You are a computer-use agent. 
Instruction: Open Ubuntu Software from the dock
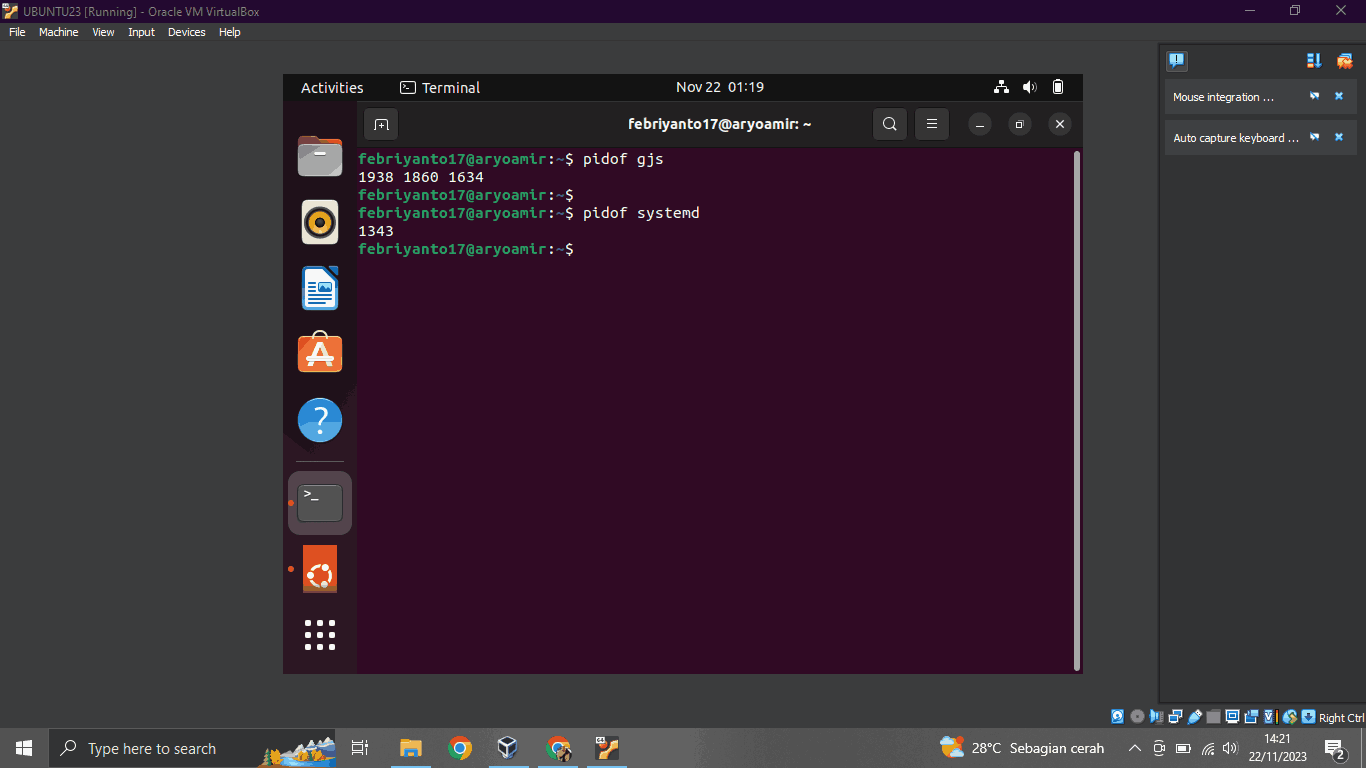(320, 353)
